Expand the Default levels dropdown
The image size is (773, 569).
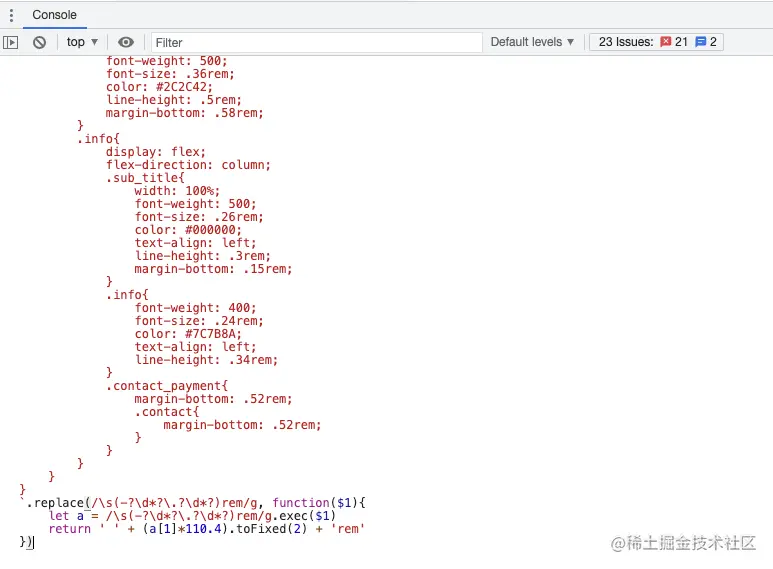(532, 42)
